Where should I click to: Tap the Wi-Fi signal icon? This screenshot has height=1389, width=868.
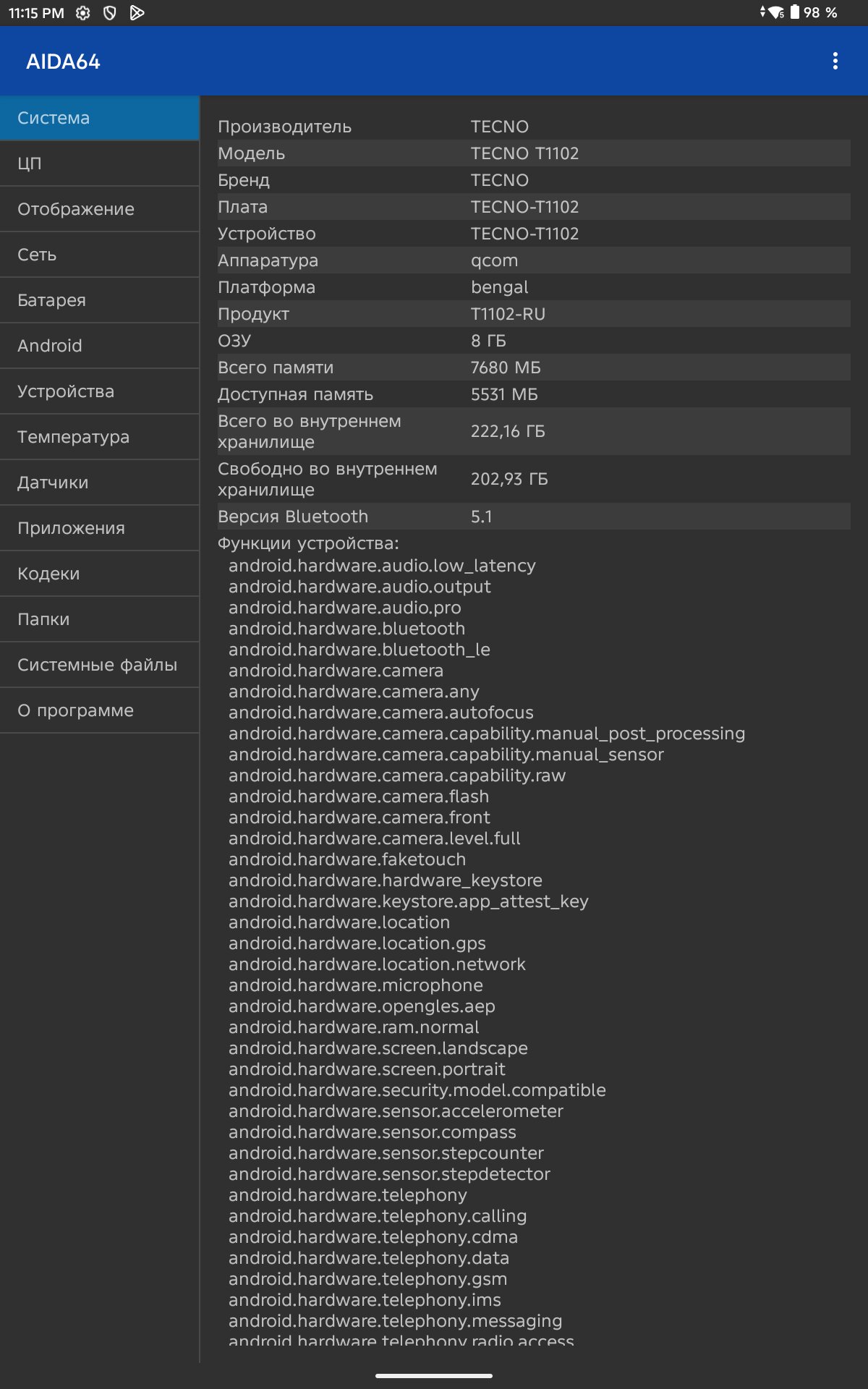point(776,13)
